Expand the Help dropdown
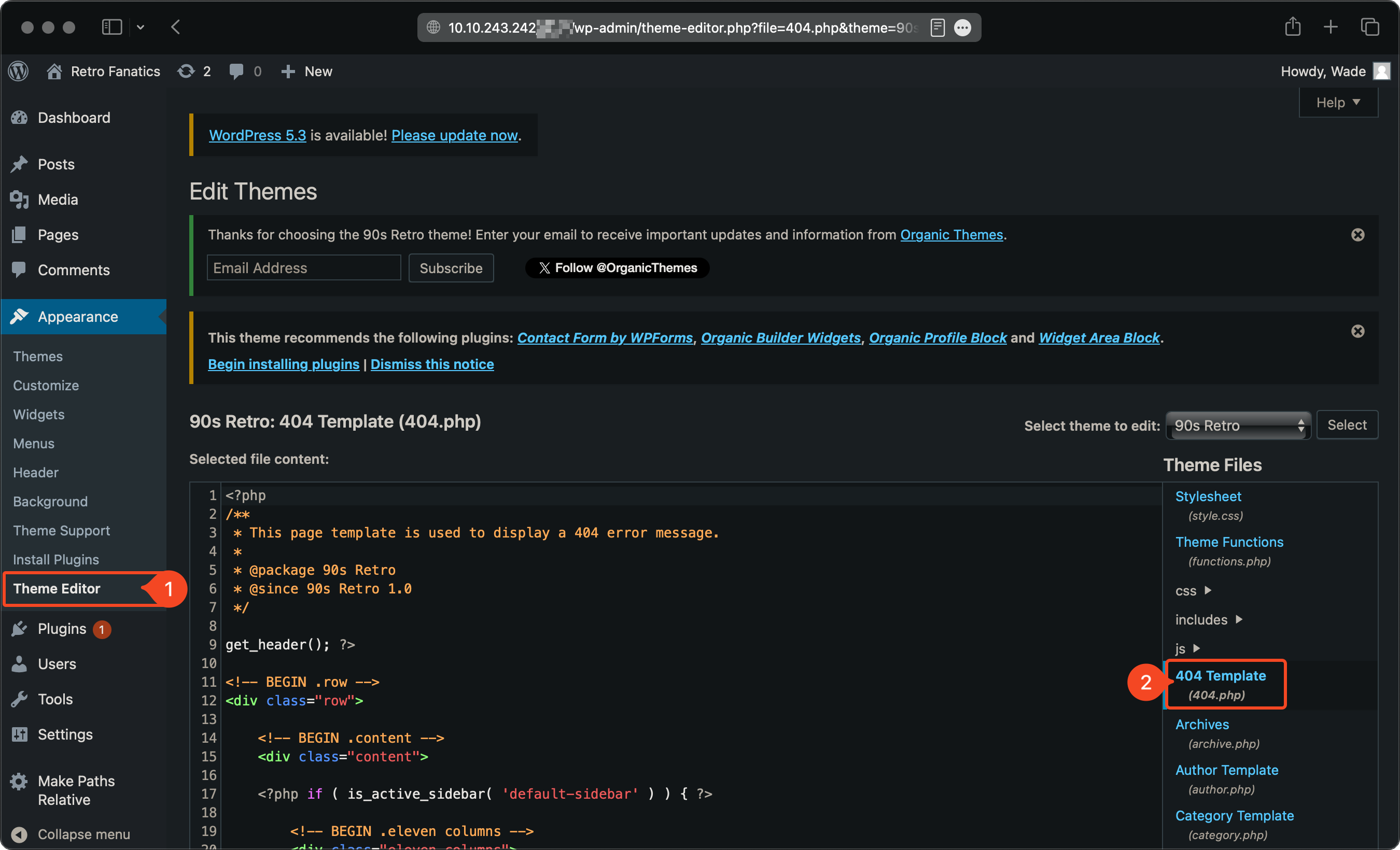Image resolution: width=1400 pixels, height=850 pixels. [1338, 102]
